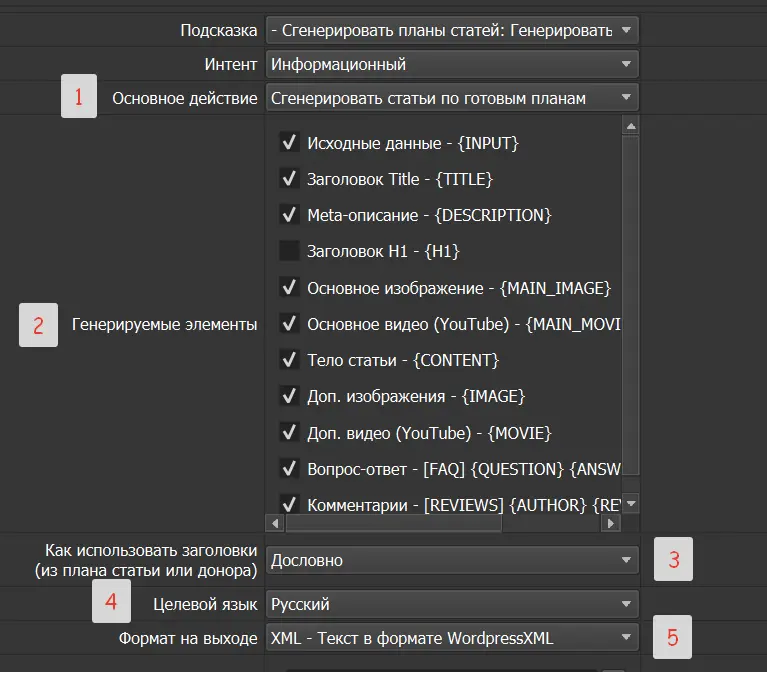Click the elements list vertical scrollbar
This screenshot has height=674, width=767.
coord(630,300)
